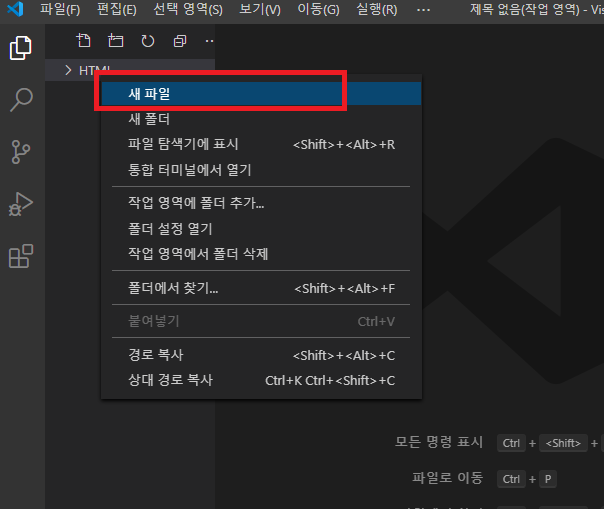Choose 파일 탐색기에 표시

261,144
